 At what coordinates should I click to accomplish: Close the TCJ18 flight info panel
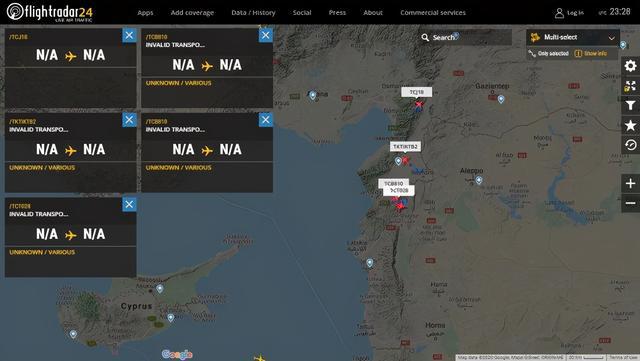click(129, 36)
